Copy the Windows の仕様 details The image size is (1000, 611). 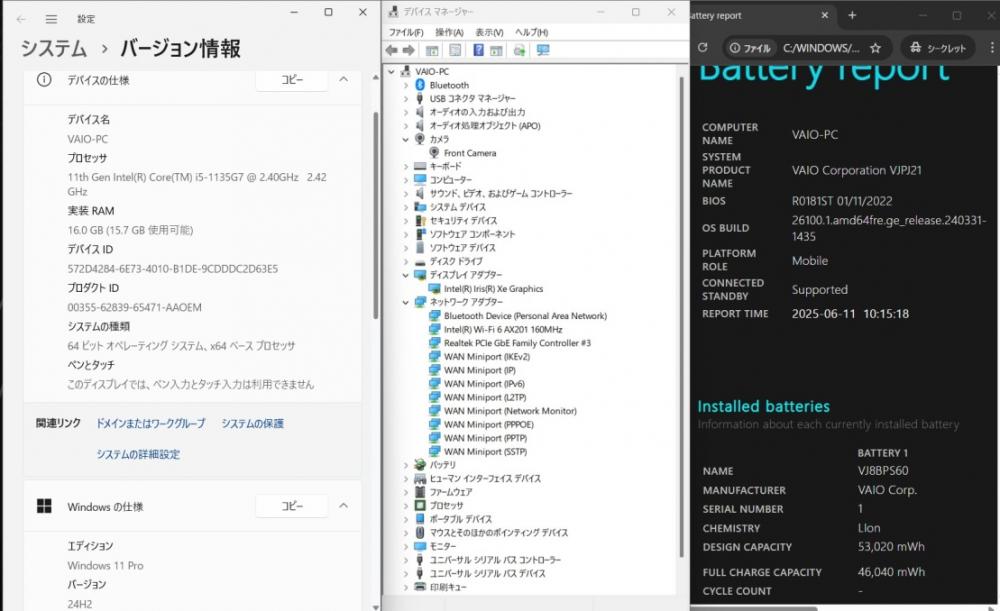[x=292, y=506]
